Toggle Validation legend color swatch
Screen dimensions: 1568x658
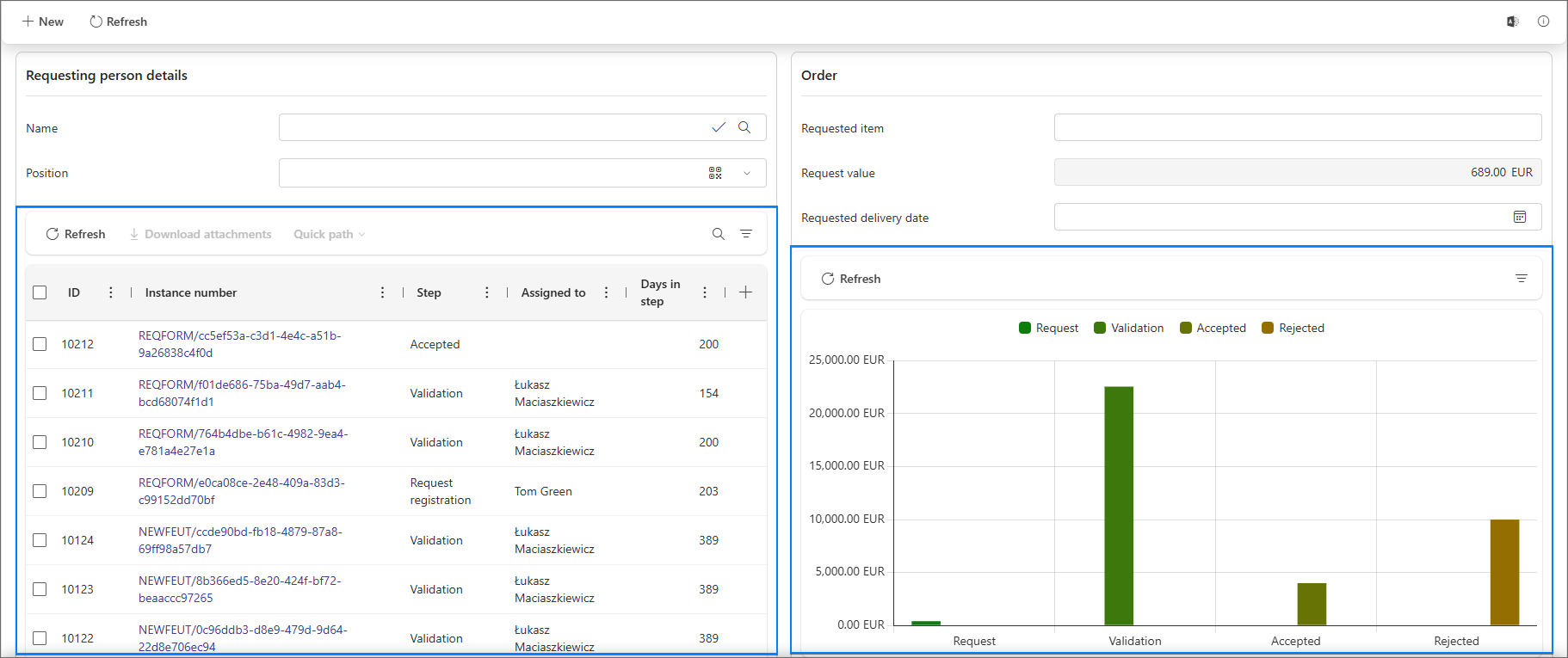tap(1100, 328)
